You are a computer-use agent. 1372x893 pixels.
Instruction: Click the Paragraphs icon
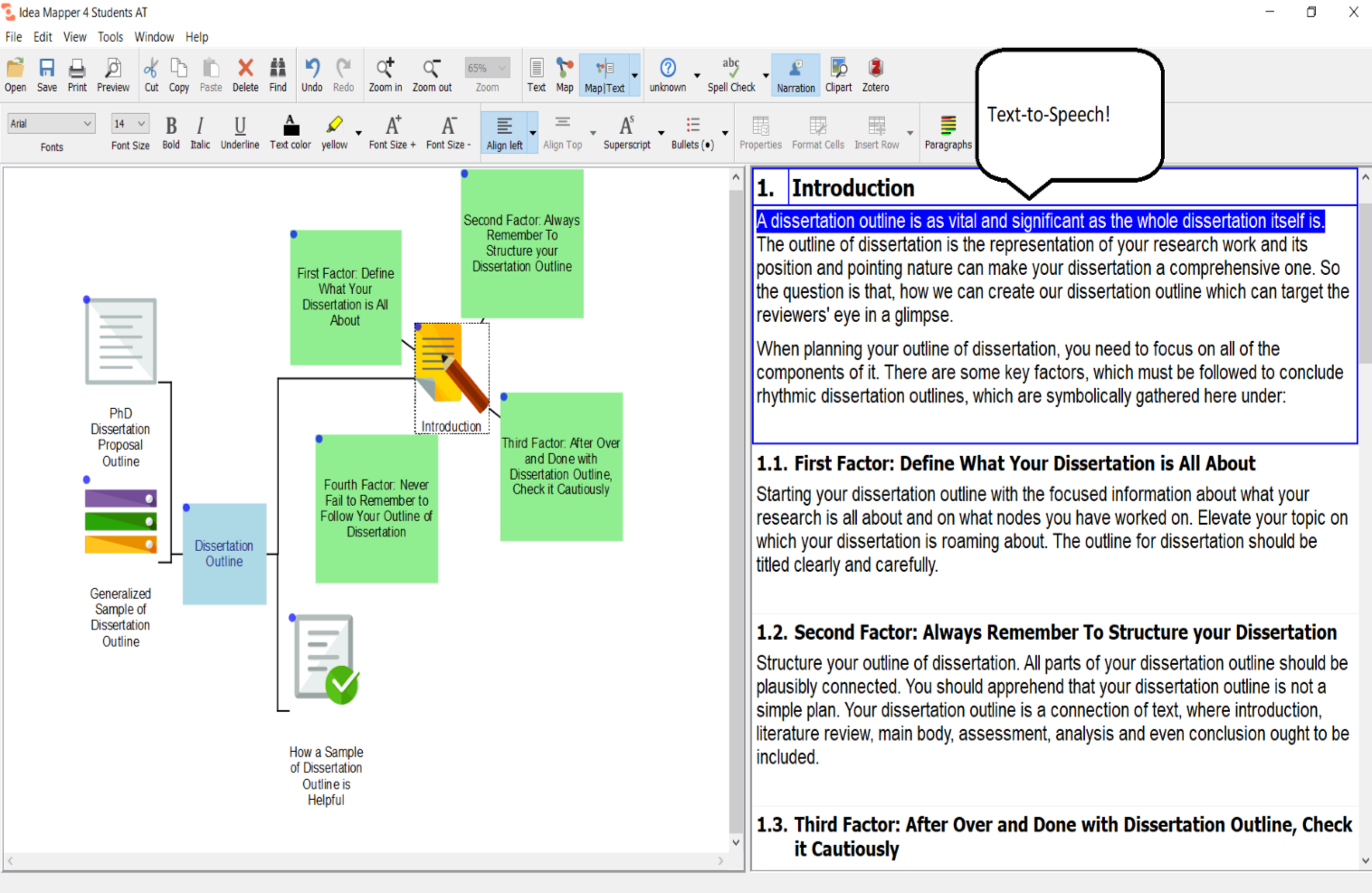pyautogui.click(x=948, y=131)
